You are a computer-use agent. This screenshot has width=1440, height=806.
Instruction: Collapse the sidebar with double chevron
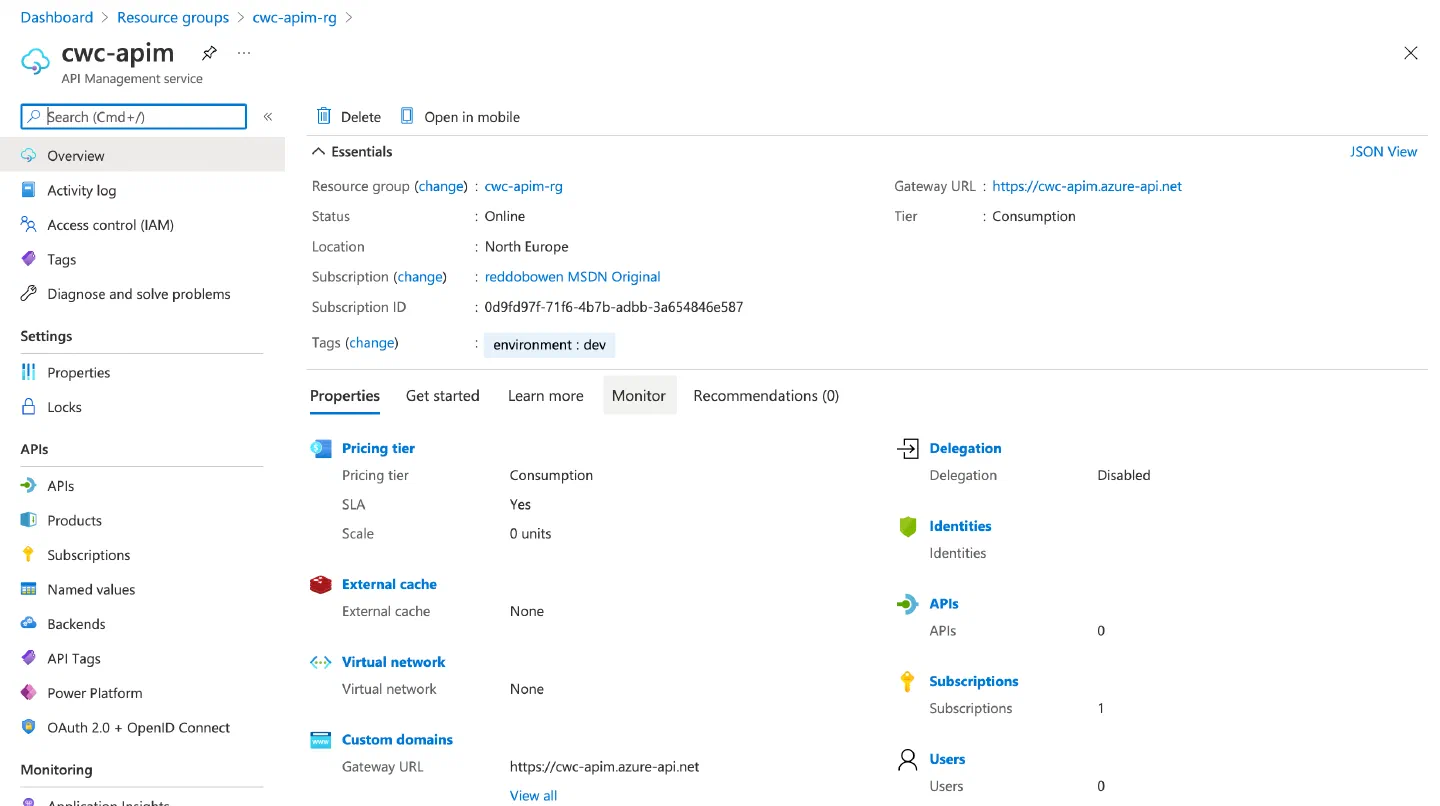click(268, 117)
